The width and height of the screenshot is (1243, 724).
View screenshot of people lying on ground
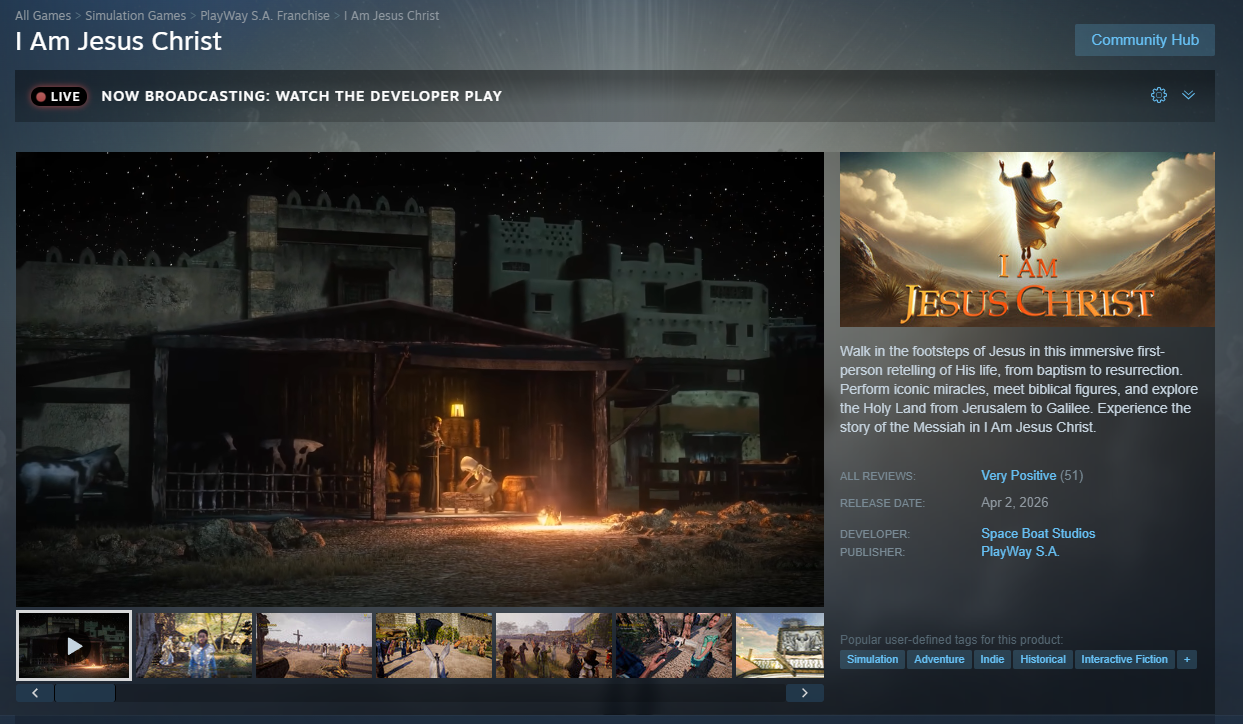674,646
